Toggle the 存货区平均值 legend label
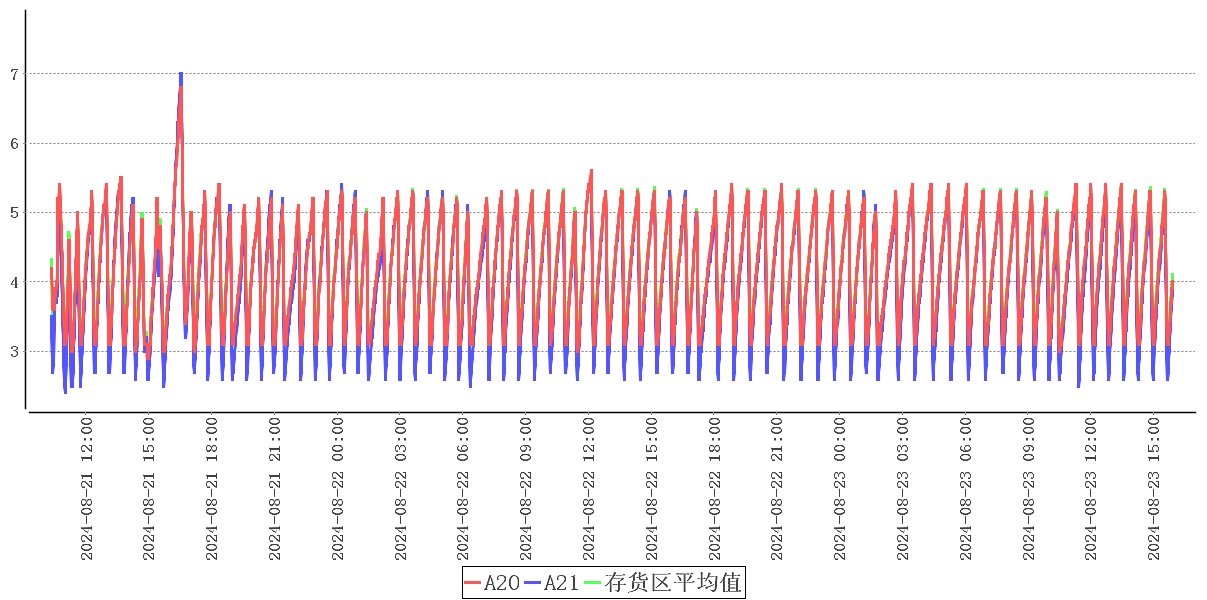The width and height of the screenshot is (1207, 600). click(672, 583)
